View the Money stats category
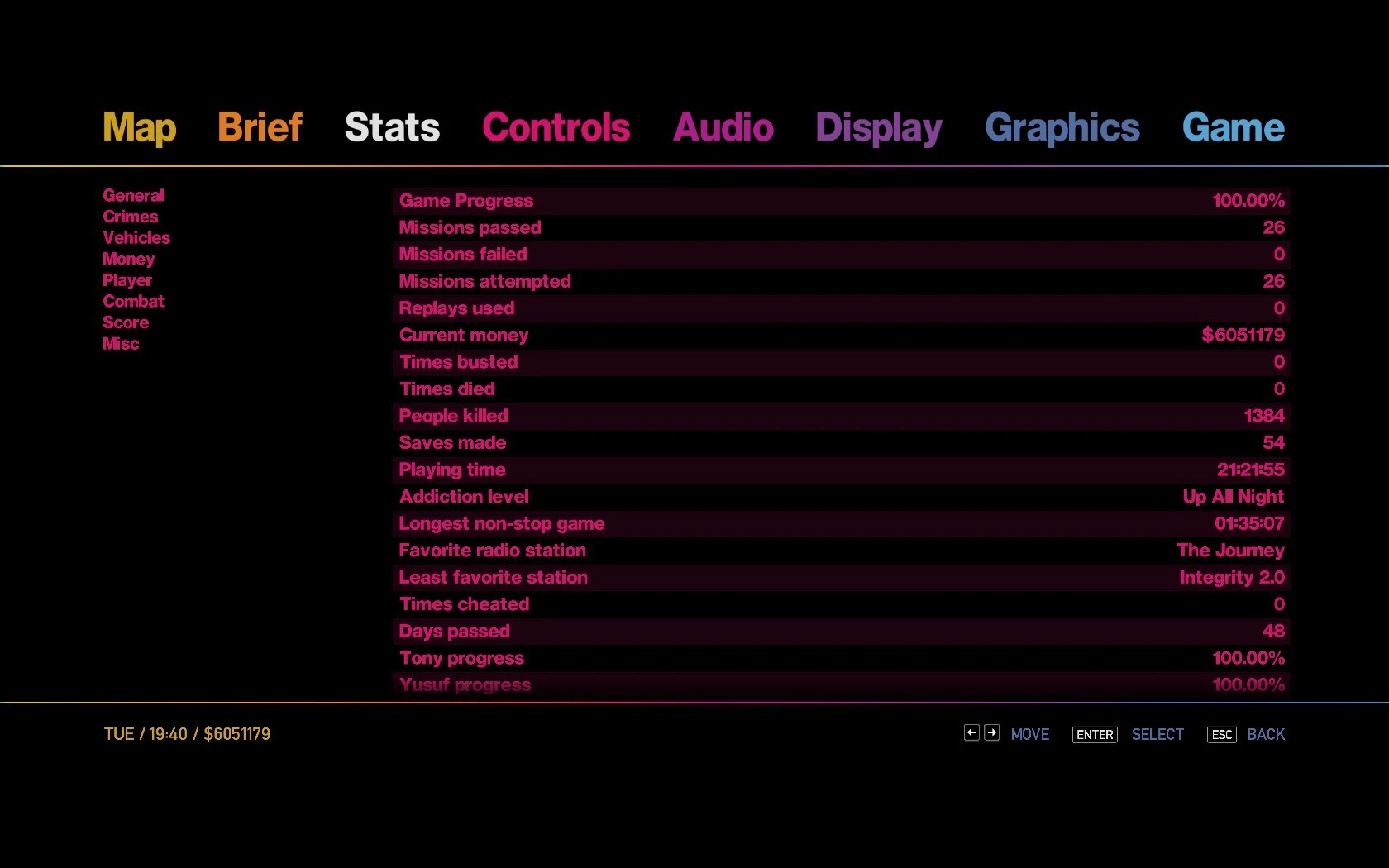This screenshot has height=868, width=1389. (x=129, y=259)
